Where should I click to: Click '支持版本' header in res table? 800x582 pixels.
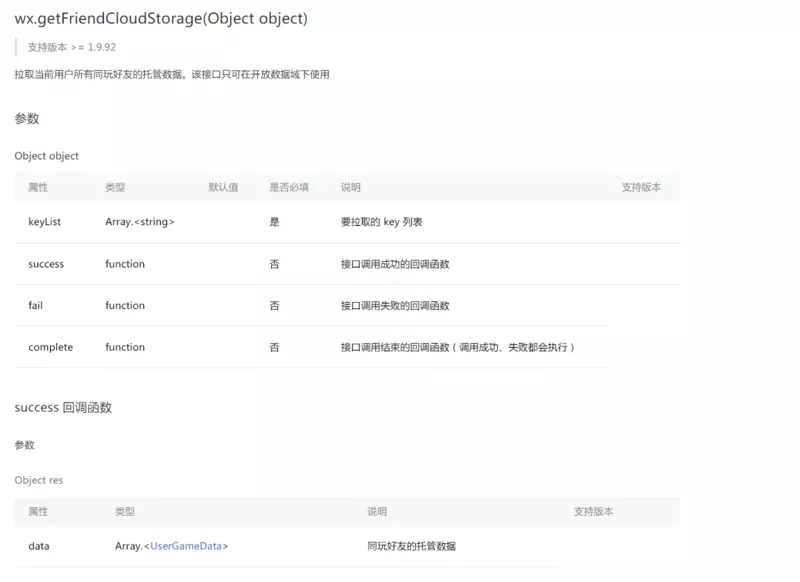(x=593, y=511)
